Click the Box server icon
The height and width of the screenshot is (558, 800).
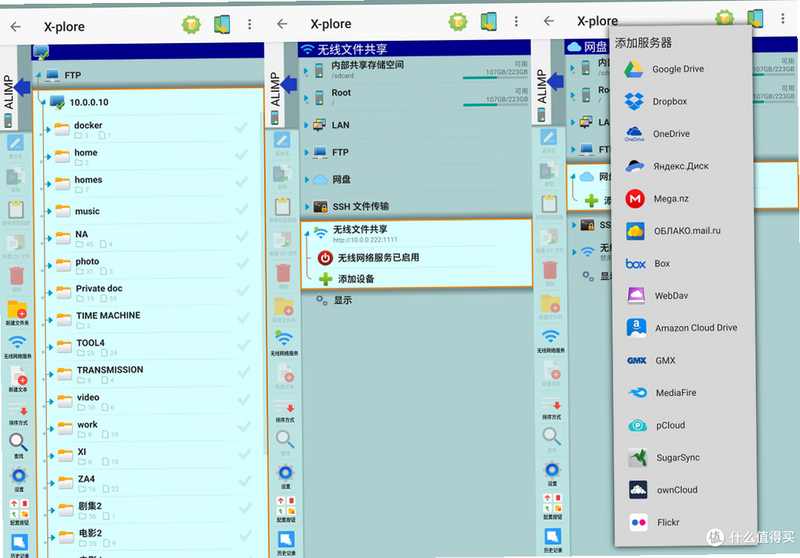click(x=636, y=264)
